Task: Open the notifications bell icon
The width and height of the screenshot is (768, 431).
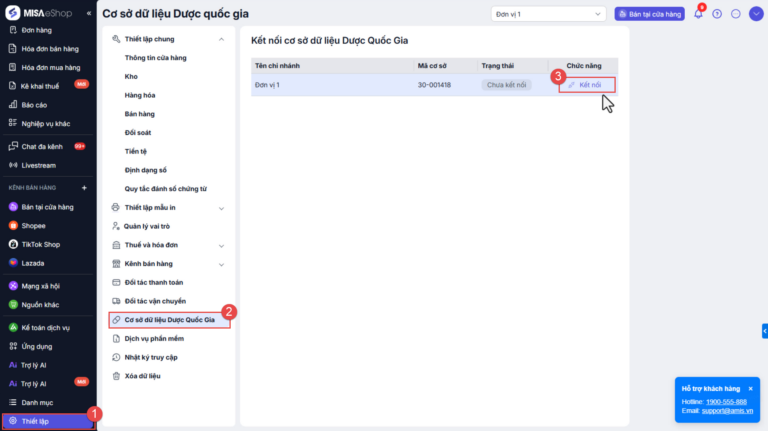Action: coord(698,14)
